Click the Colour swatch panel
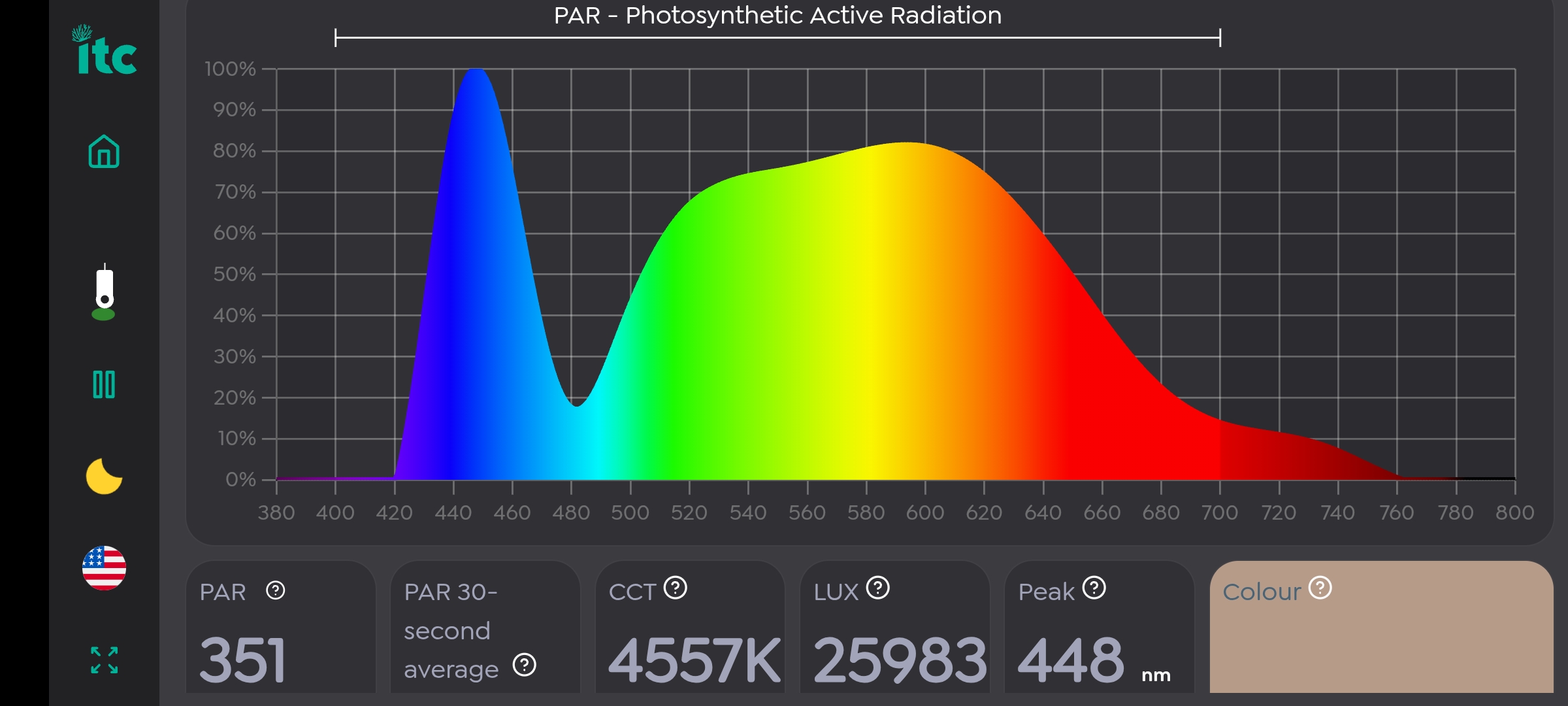The width and height of the screenshot is (1568, 706). click(x=1381, y=627)
